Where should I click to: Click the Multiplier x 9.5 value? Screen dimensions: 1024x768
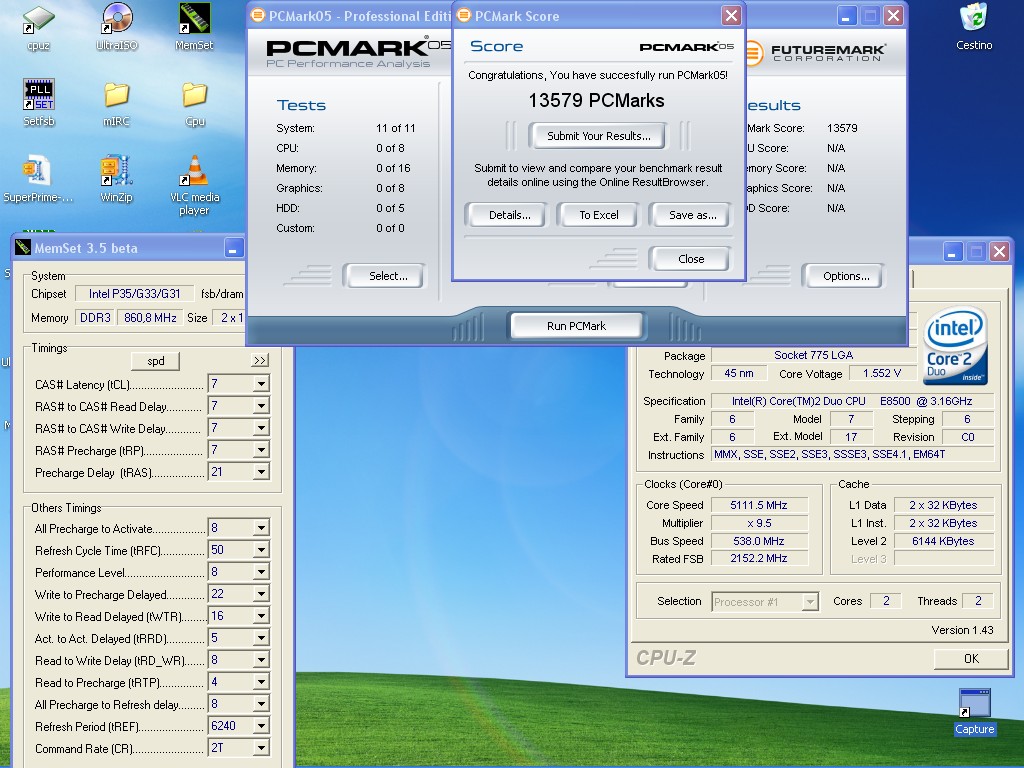coord(759,523)
